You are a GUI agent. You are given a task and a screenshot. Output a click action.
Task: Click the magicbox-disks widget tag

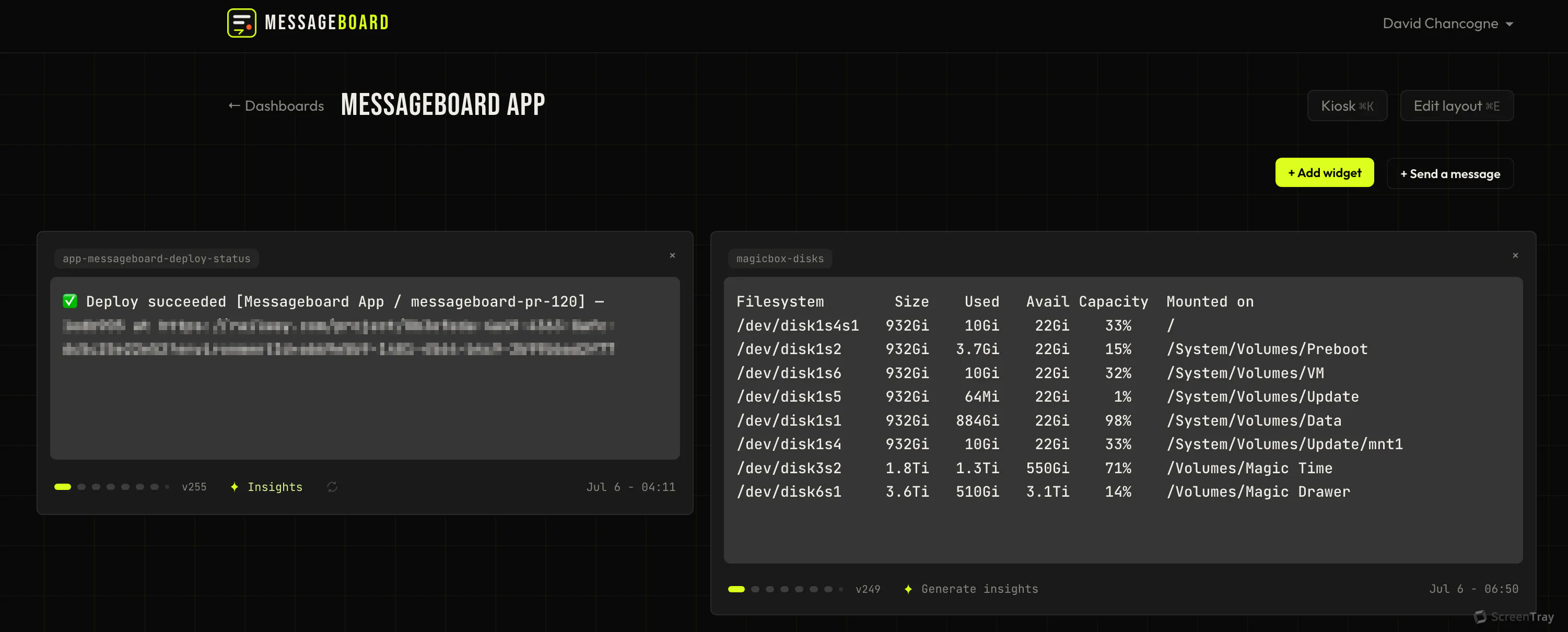(x=780, y=259)
